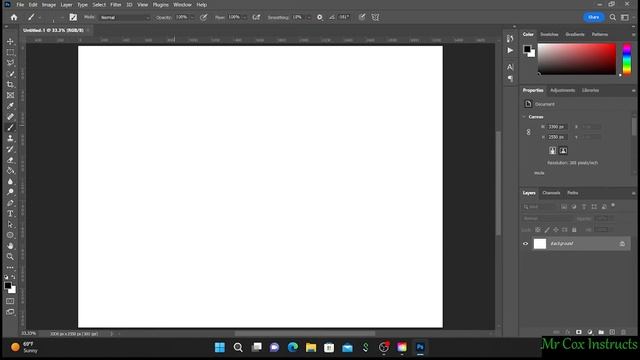Select the Pen tool
The image size is (640, 360).
coord(10,203)
